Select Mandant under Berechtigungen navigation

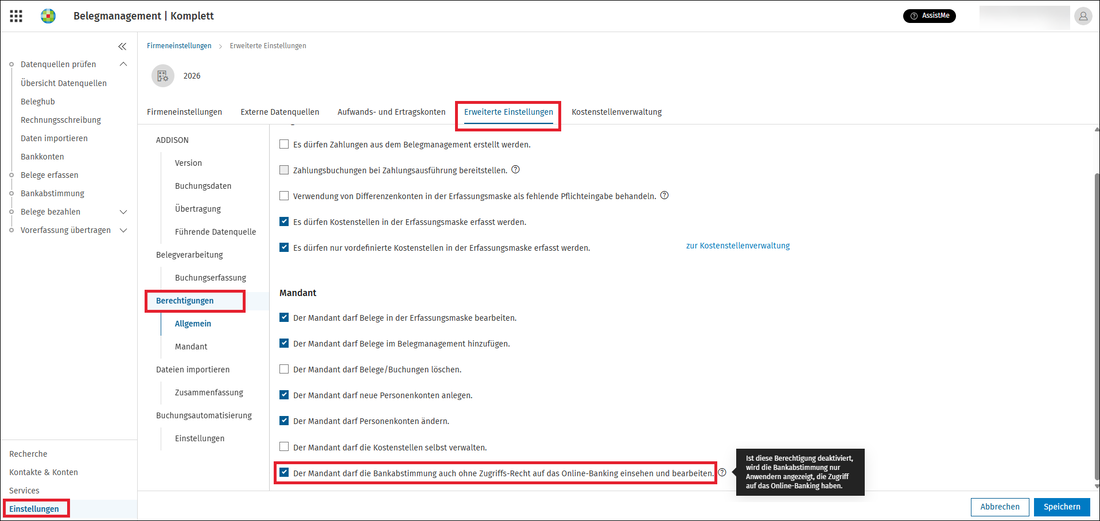point(191,346)
